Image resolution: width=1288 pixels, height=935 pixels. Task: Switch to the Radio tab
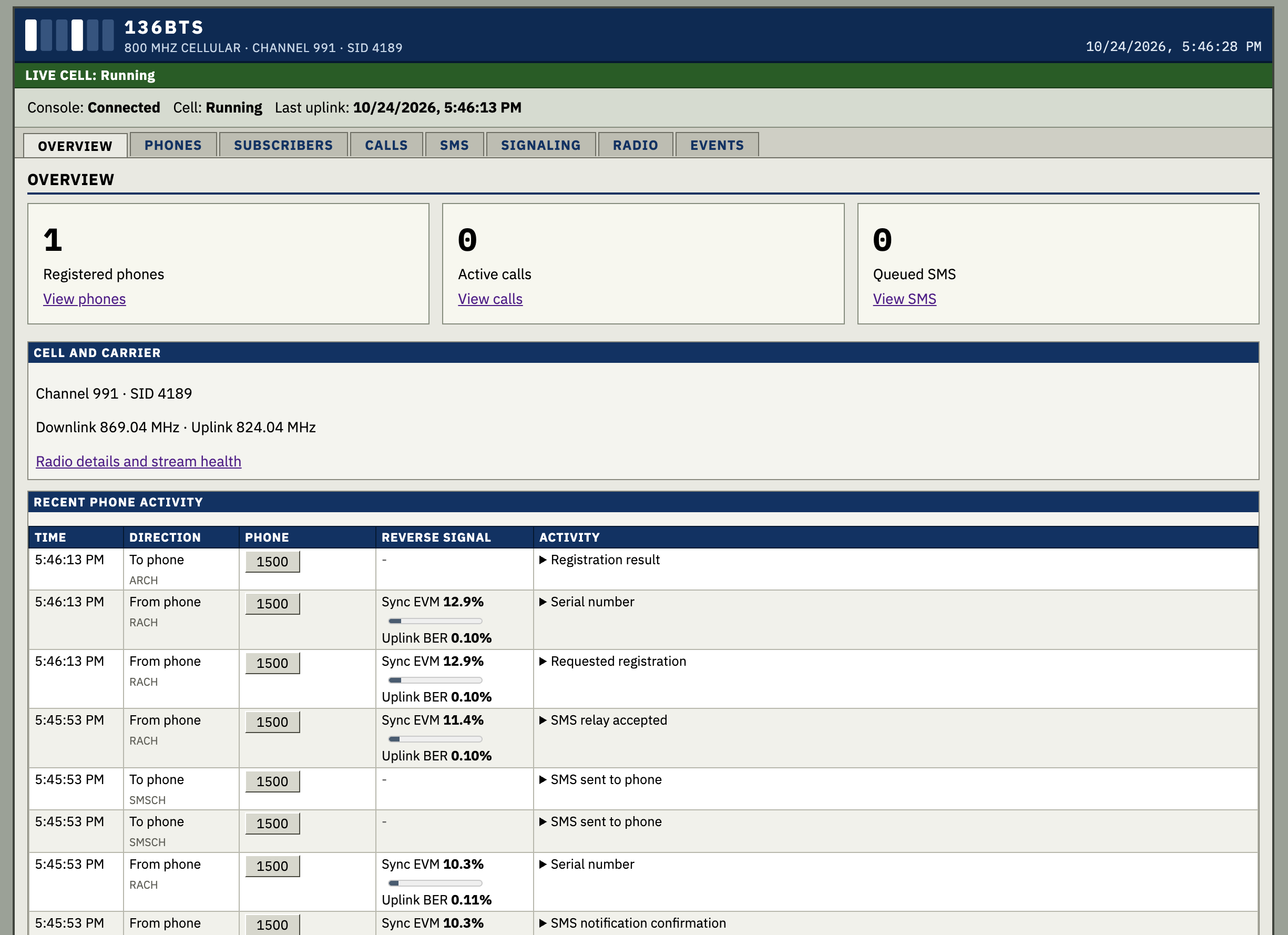click(636, 145)
